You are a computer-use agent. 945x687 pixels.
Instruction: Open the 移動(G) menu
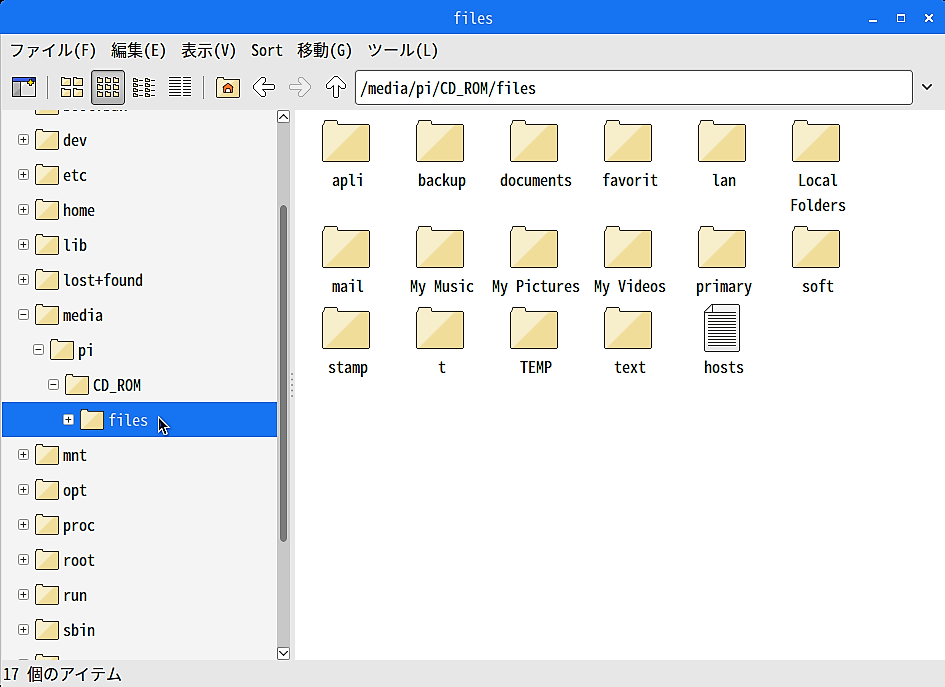[x=324, y=51]
